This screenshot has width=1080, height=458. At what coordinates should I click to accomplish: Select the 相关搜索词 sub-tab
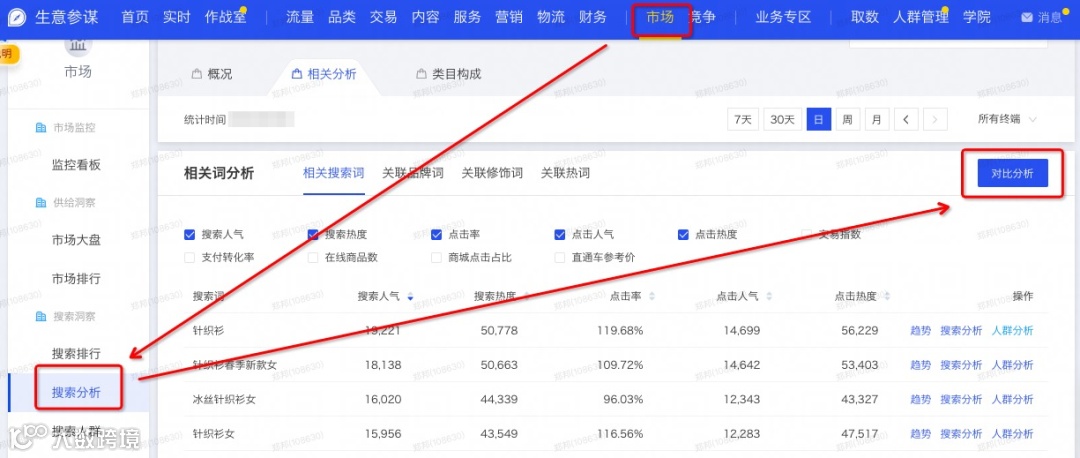(333, 173)
